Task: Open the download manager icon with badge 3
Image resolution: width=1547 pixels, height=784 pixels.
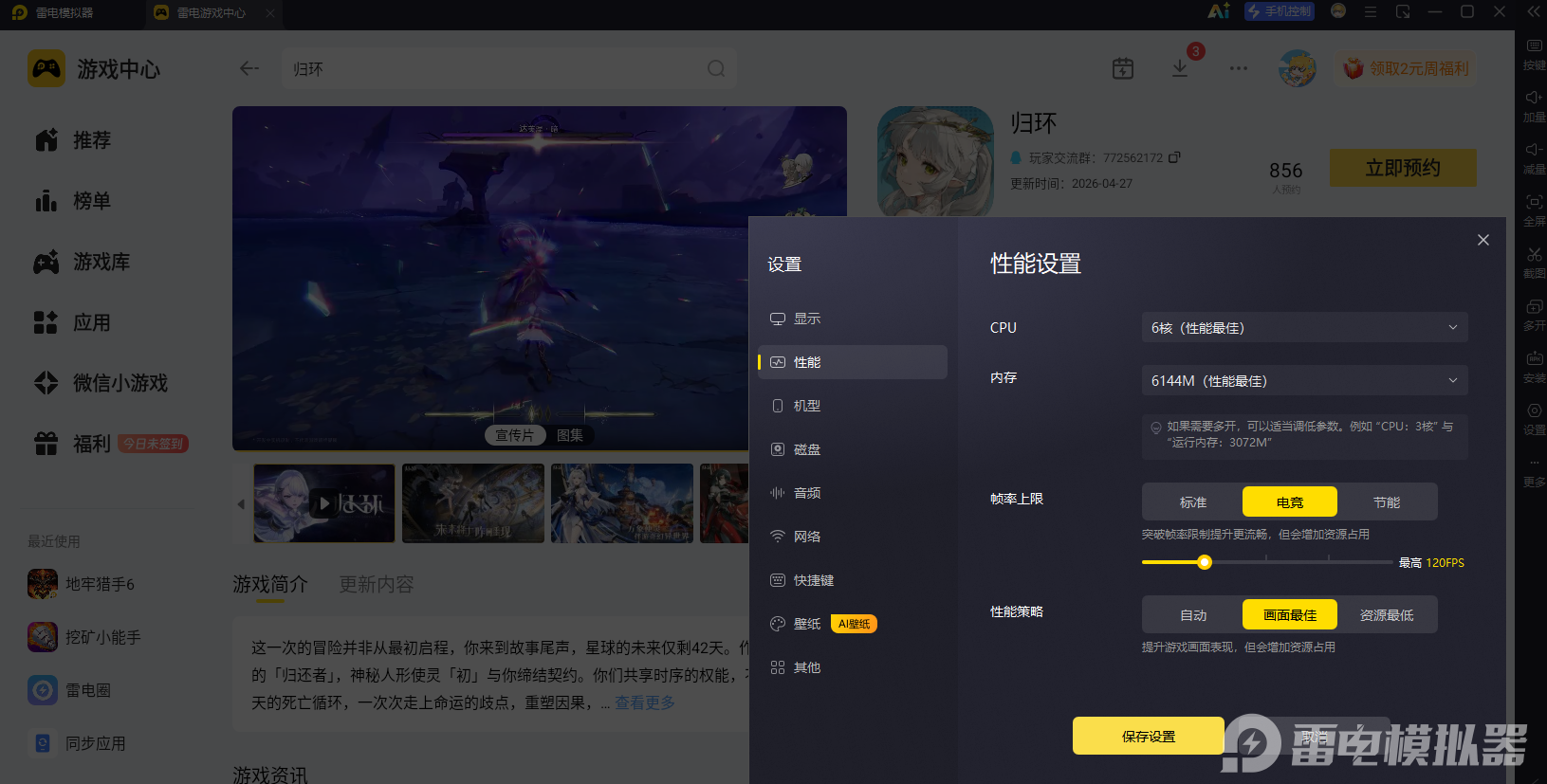Action: (1180, 68)
